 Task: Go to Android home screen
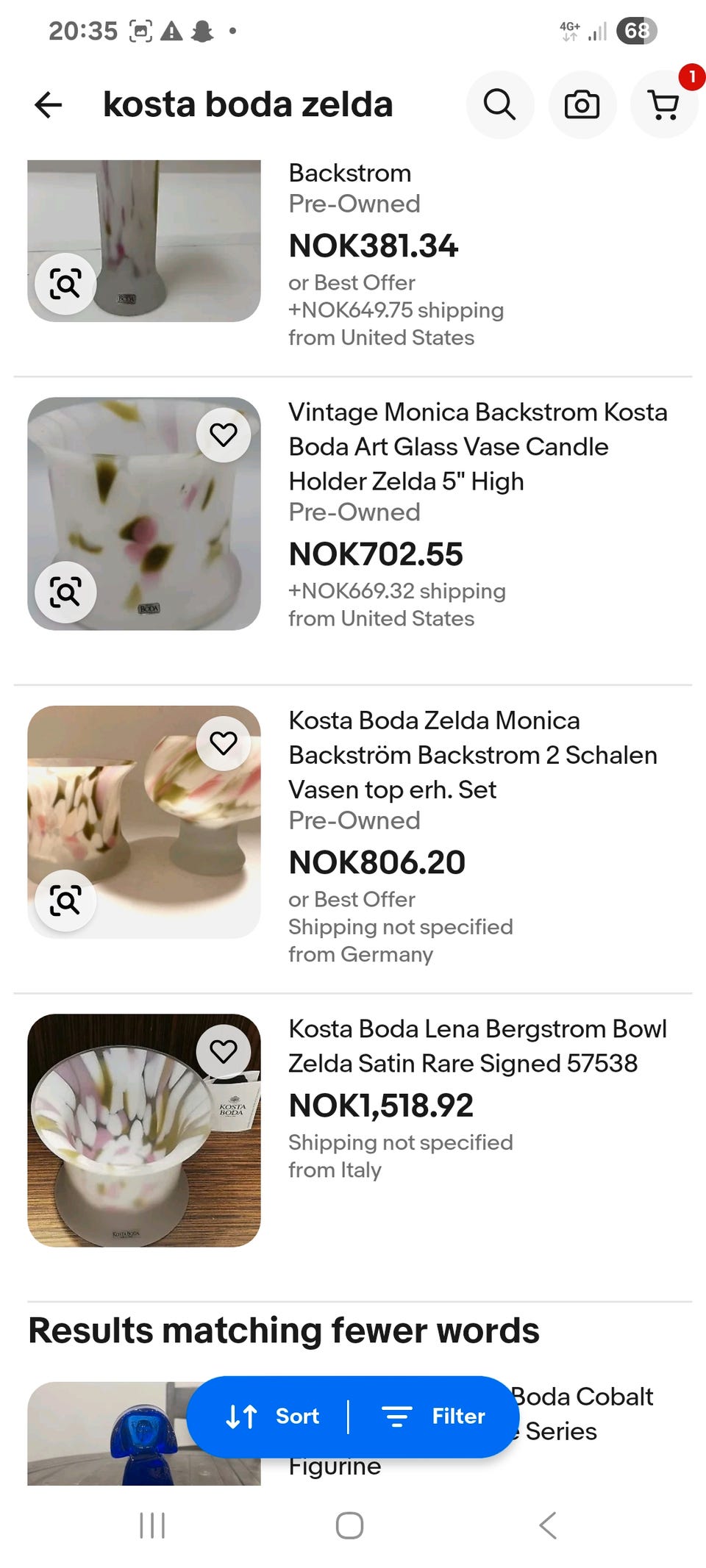tap(349, 1525)
